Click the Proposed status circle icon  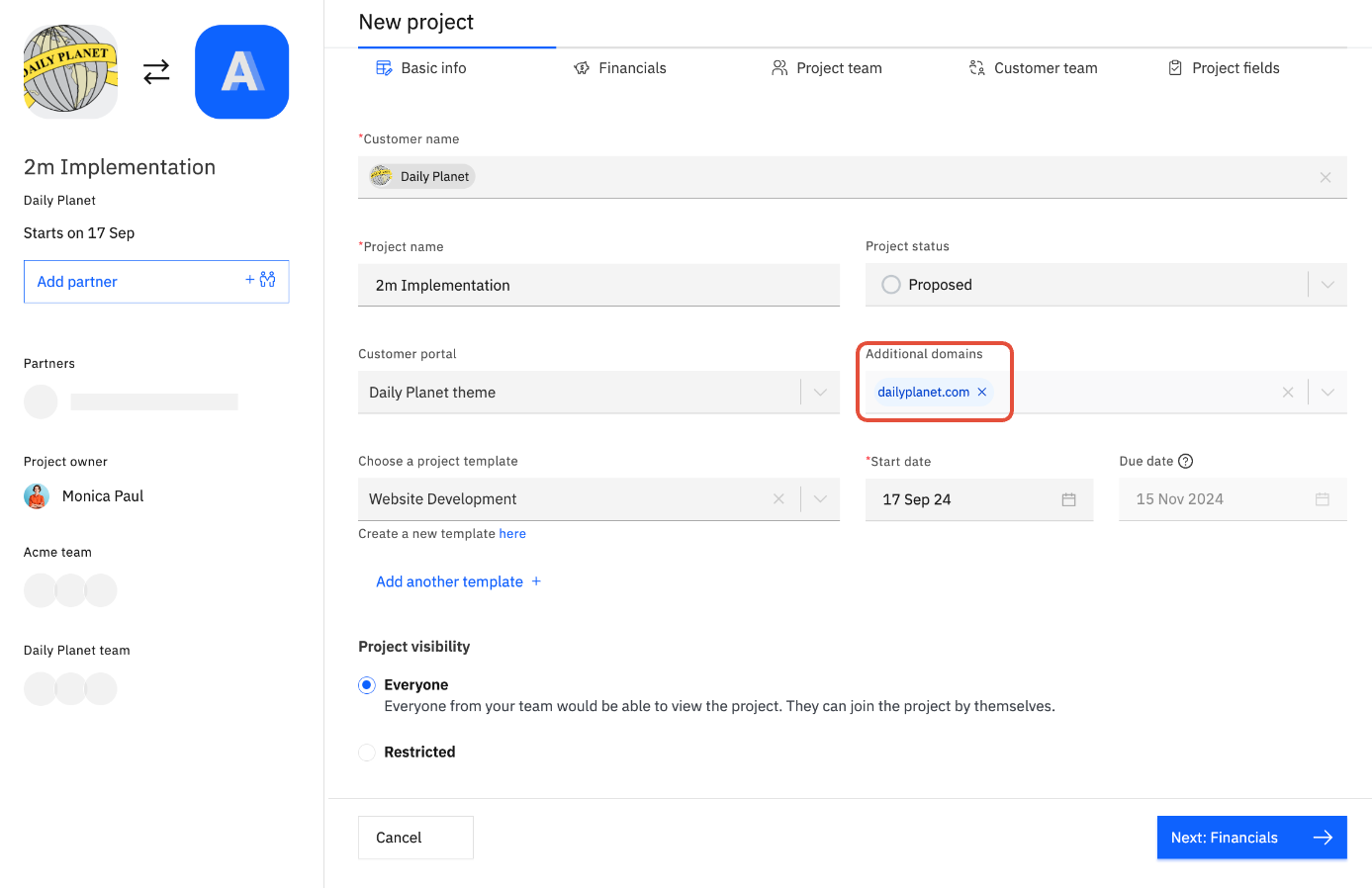(x=891, y=285)
